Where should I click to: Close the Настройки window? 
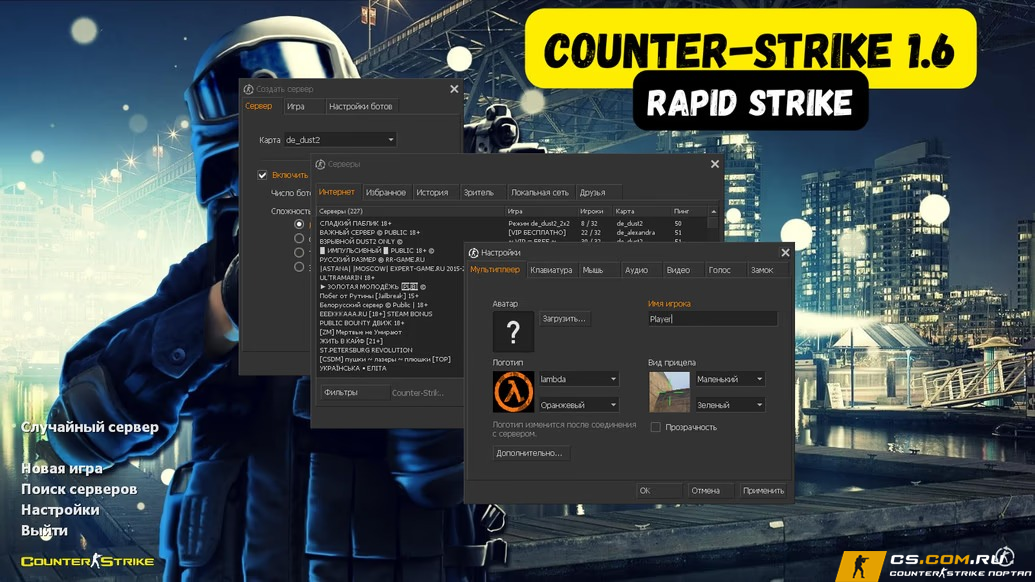click(x=785, y=253)
